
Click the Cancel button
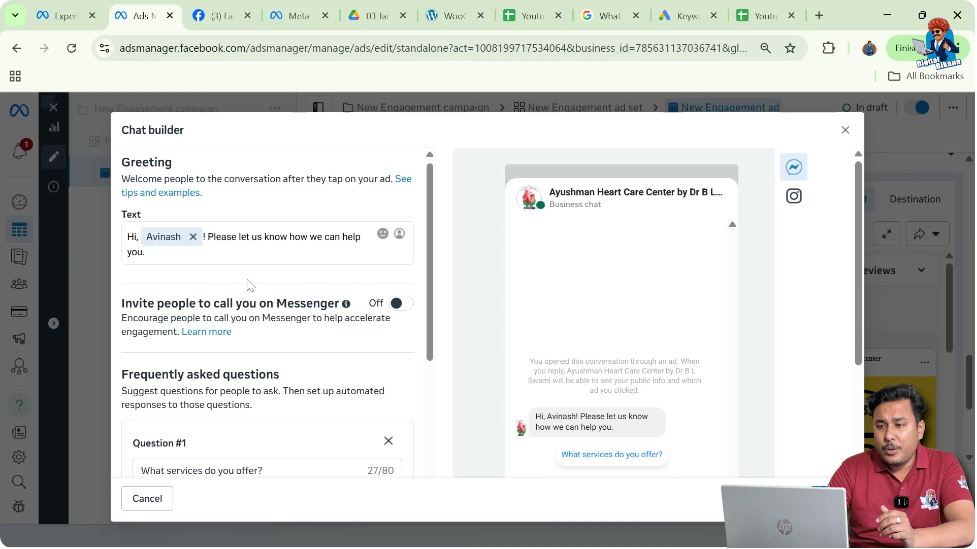point(147,499)
